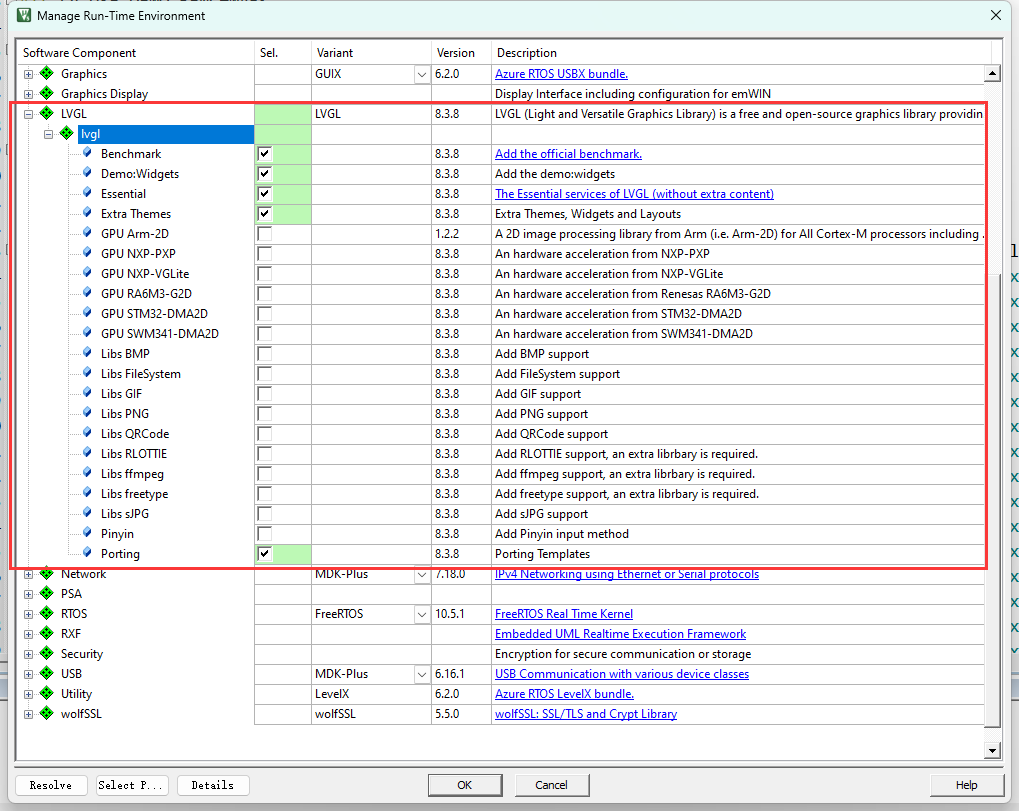Click the Variant column header
The image size is (1019, 811).
(371, 53)
